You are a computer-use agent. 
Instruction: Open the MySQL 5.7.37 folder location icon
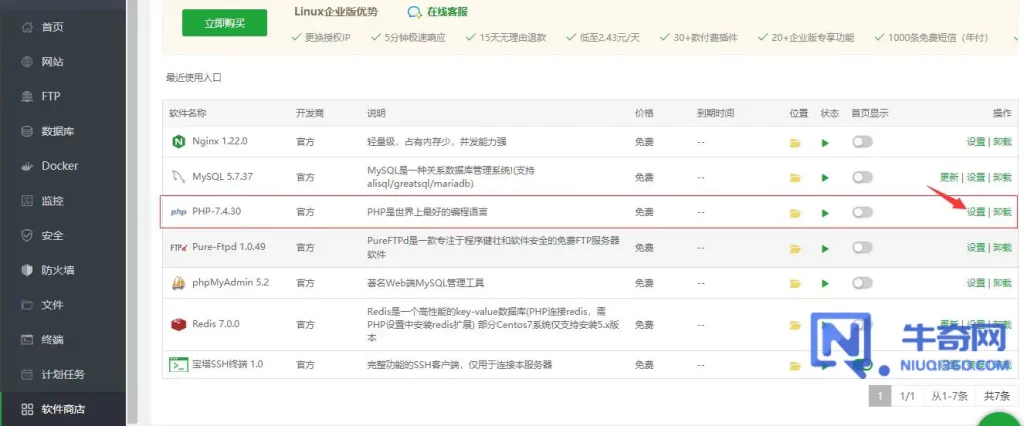(x=795, y=177)
